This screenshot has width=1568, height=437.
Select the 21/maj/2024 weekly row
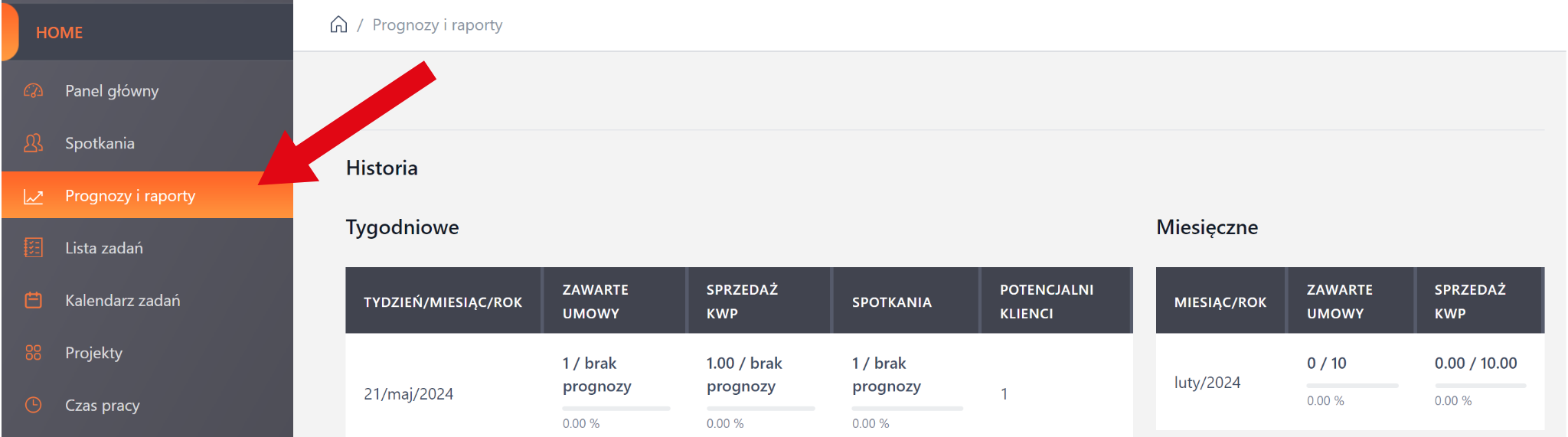click(408, 394)
